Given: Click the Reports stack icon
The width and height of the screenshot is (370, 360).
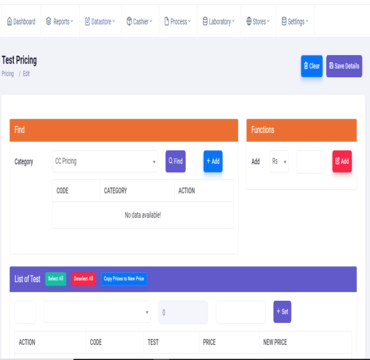Looking at the screenshot, I should tap(49, 22).
